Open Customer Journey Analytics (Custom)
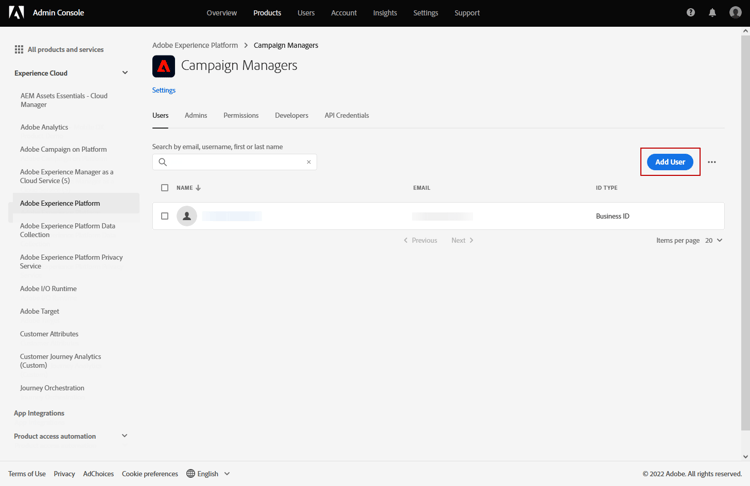 (60, 361)
